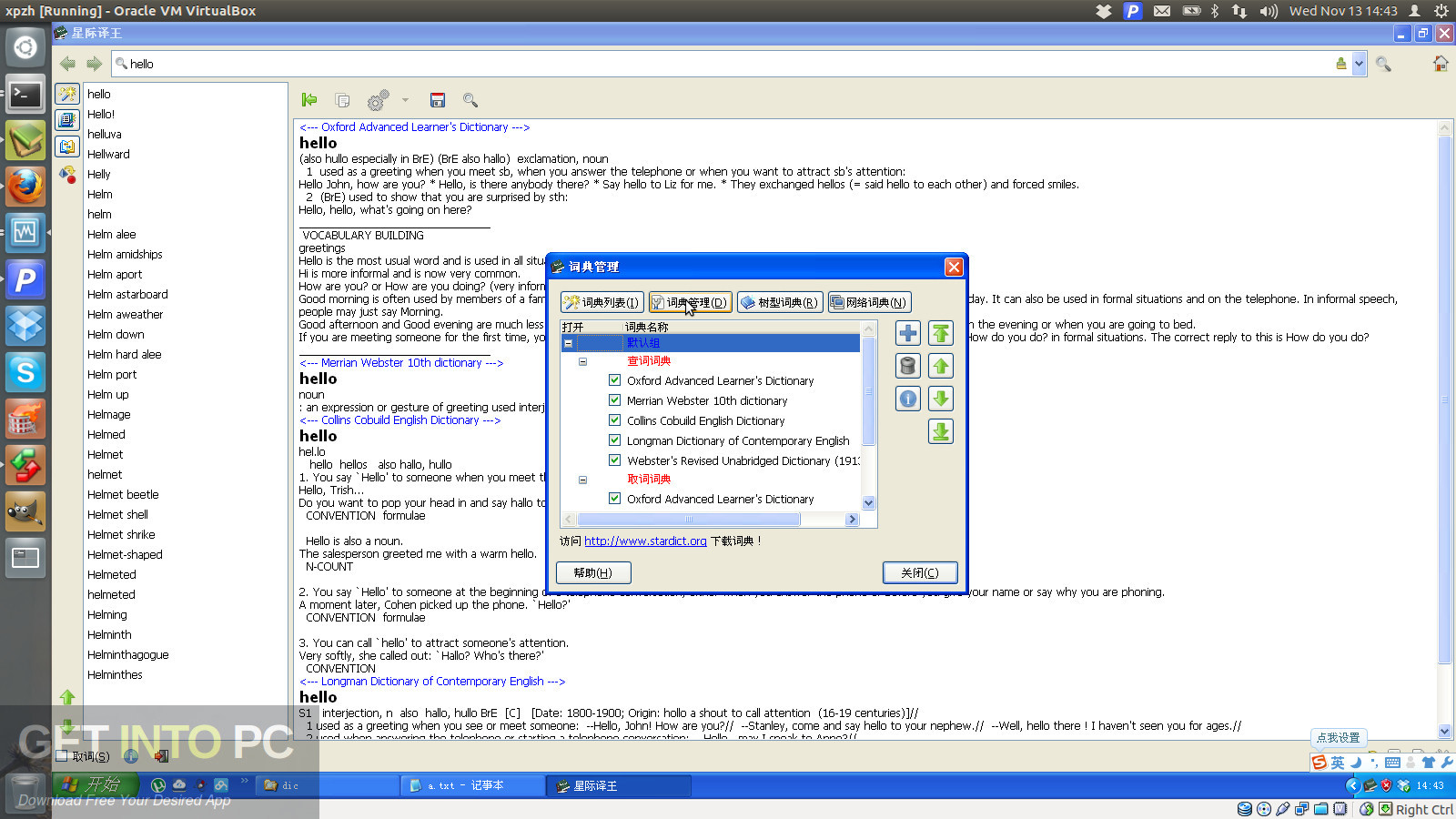Switch to the a.txt - 记事本 taskbar item
The image size is (1456, 819).
coord(472,785)
